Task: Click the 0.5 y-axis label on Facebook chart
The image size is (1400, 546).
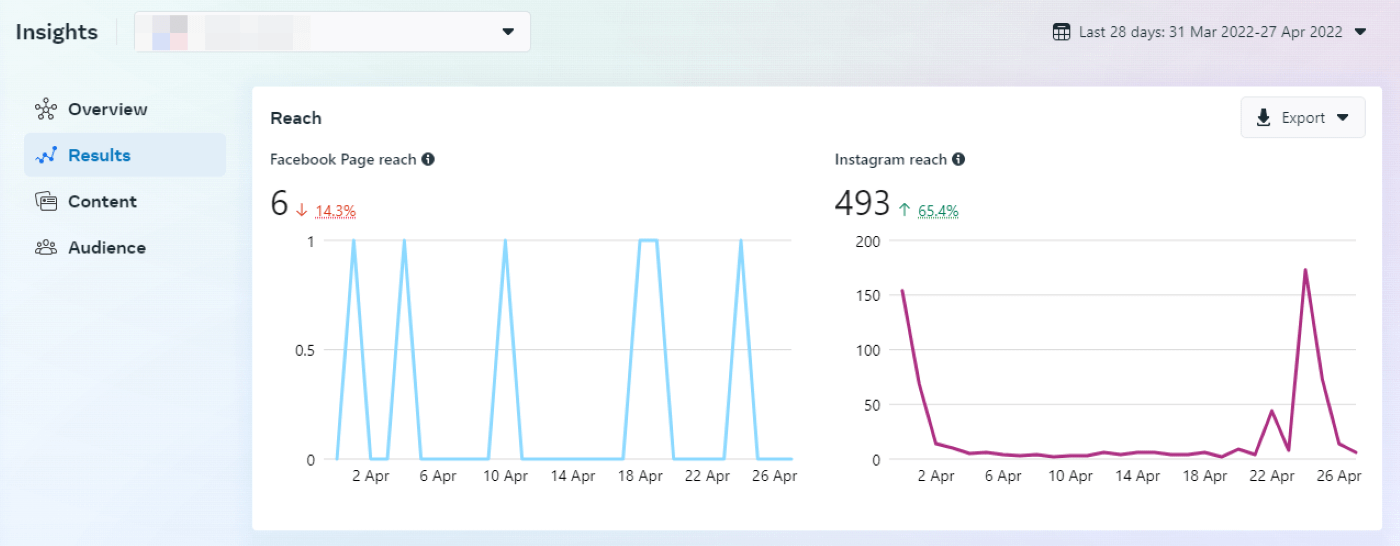Action: (x=303, y=350)
